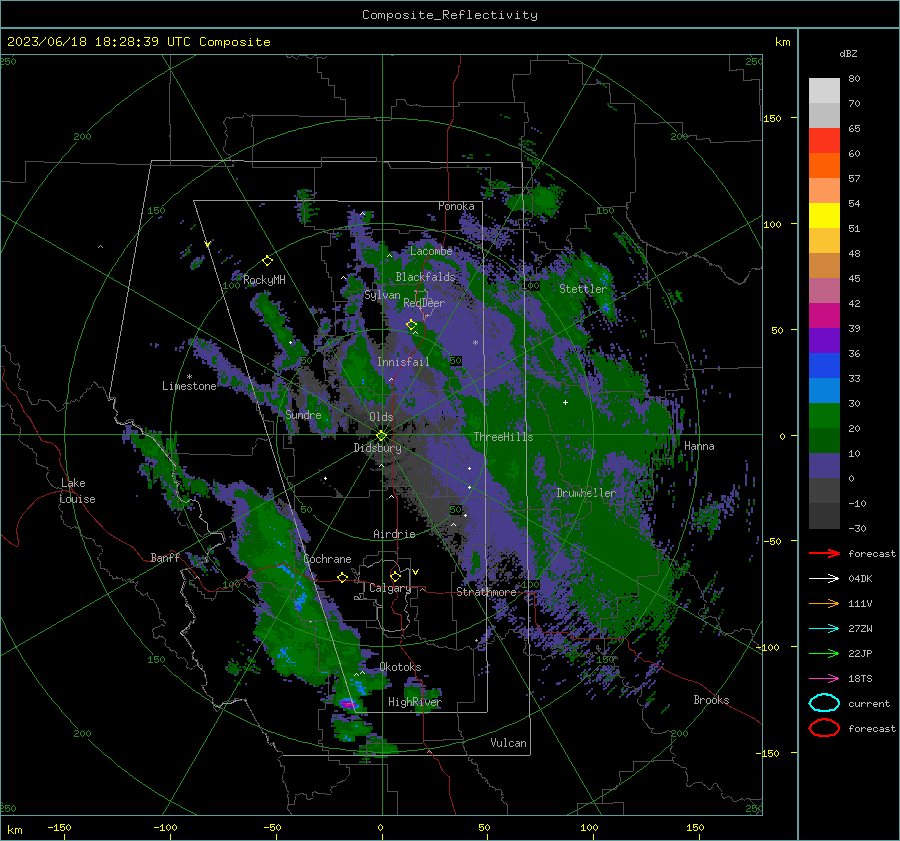Image resolution: width=900 pixels, height=841 pixels.
Task: Click the red forecast arrow in legend
Action: pyautogui.click(x=824, y=553)
